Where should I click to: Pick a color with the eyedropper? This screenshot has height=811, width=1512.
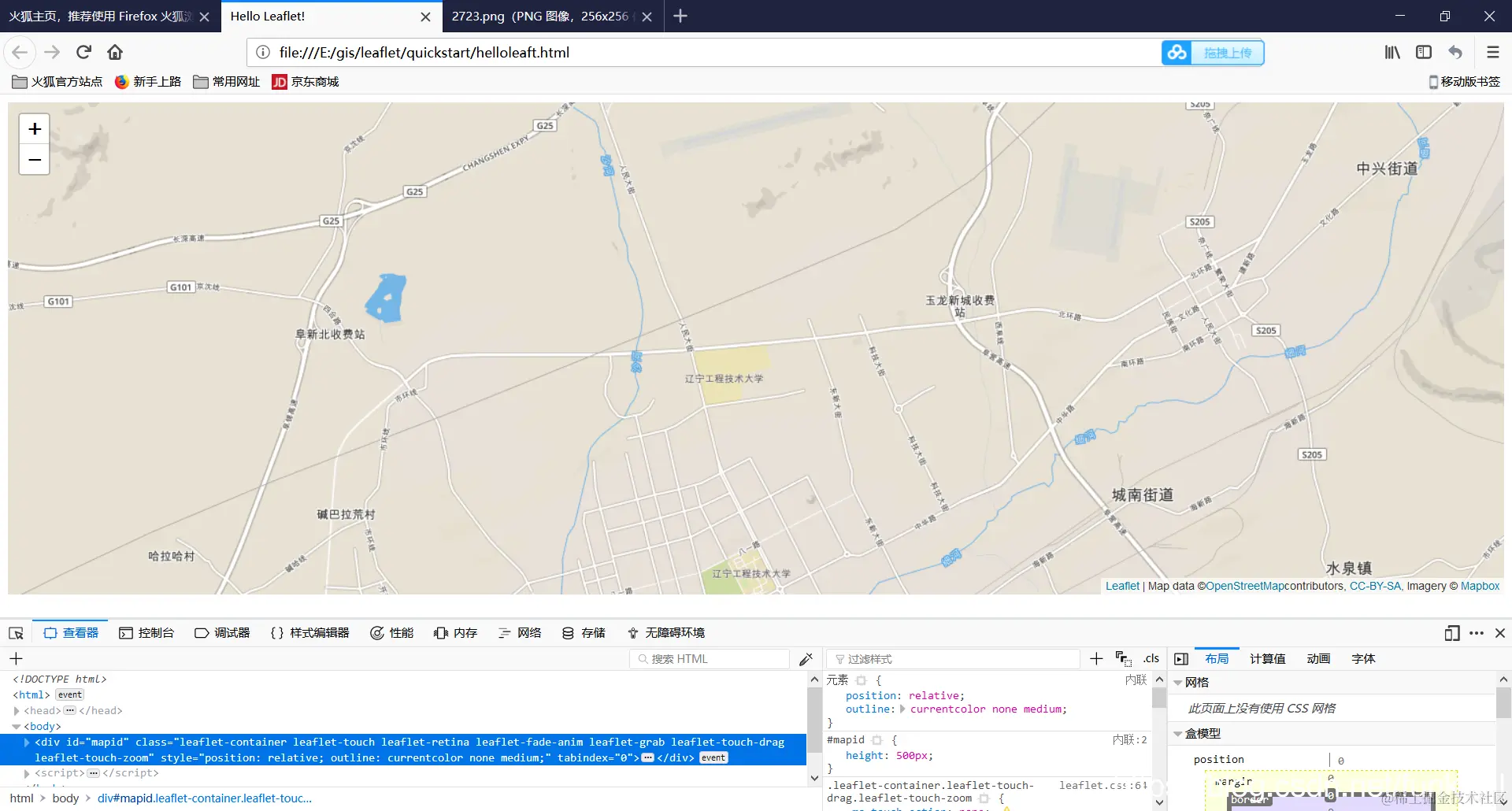[x=806, y=659]
